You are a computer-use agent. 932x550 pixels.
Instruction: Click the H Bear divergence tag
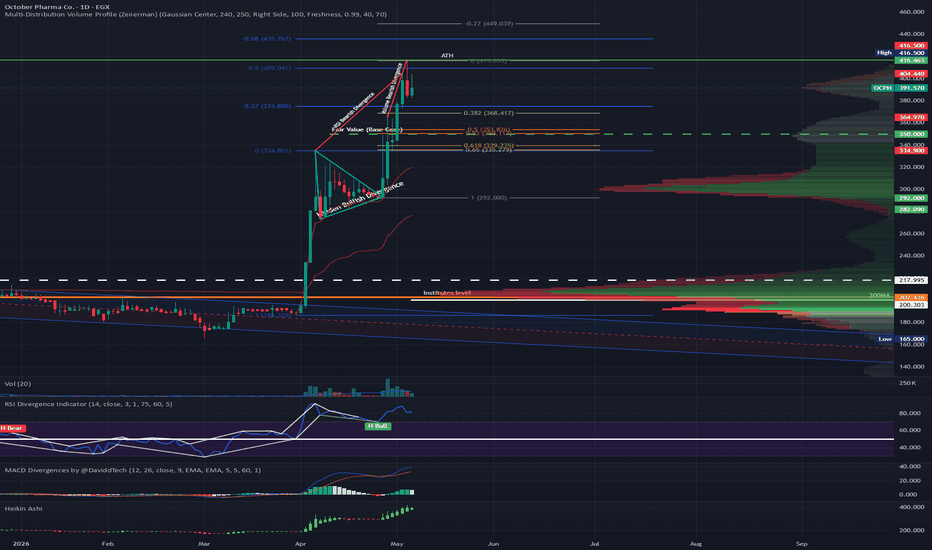(x=12, y=428)
